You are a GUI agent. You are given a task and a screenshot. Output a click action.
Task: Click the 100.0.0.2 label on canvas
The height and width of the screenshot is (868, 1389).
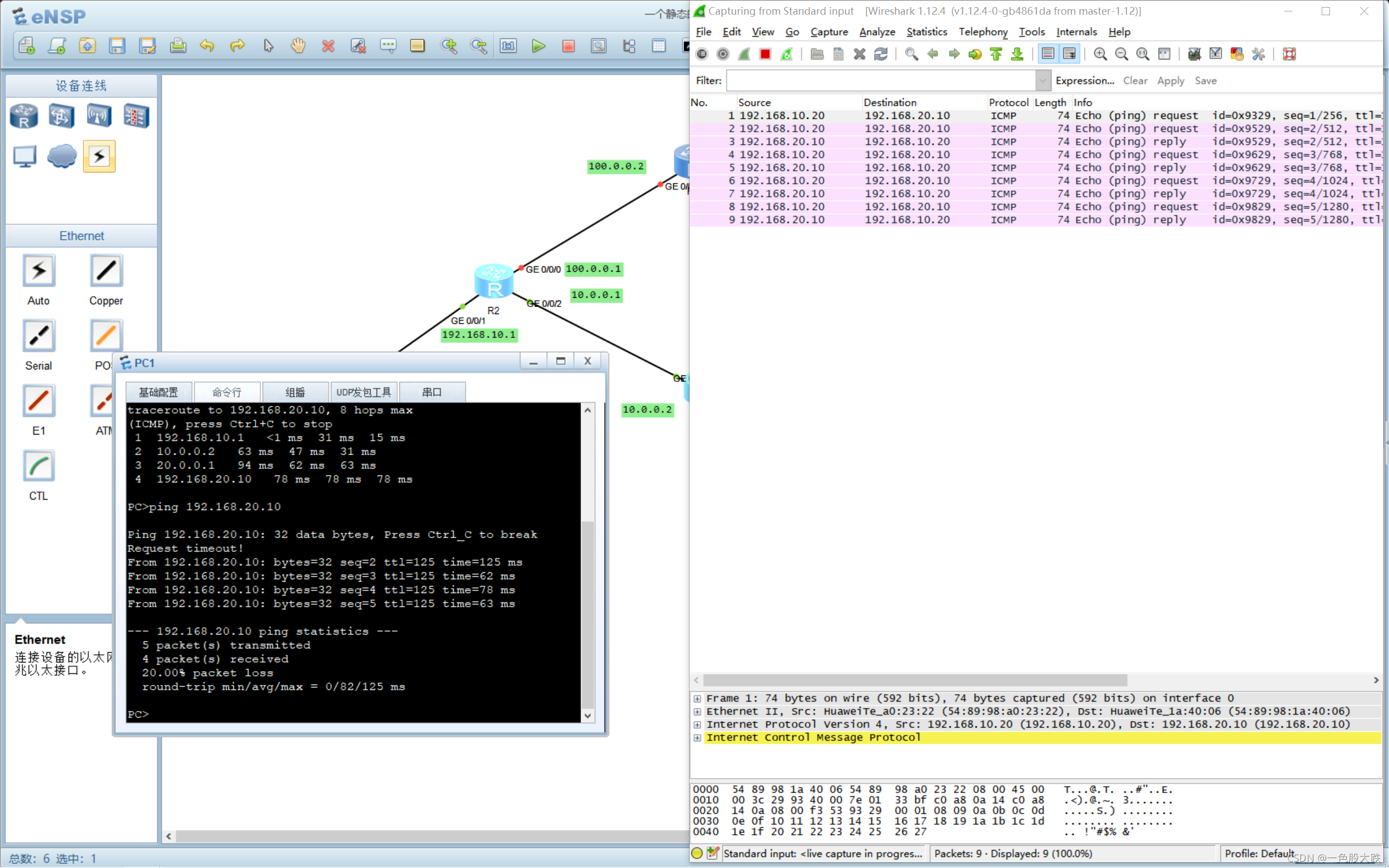point(616,167)
